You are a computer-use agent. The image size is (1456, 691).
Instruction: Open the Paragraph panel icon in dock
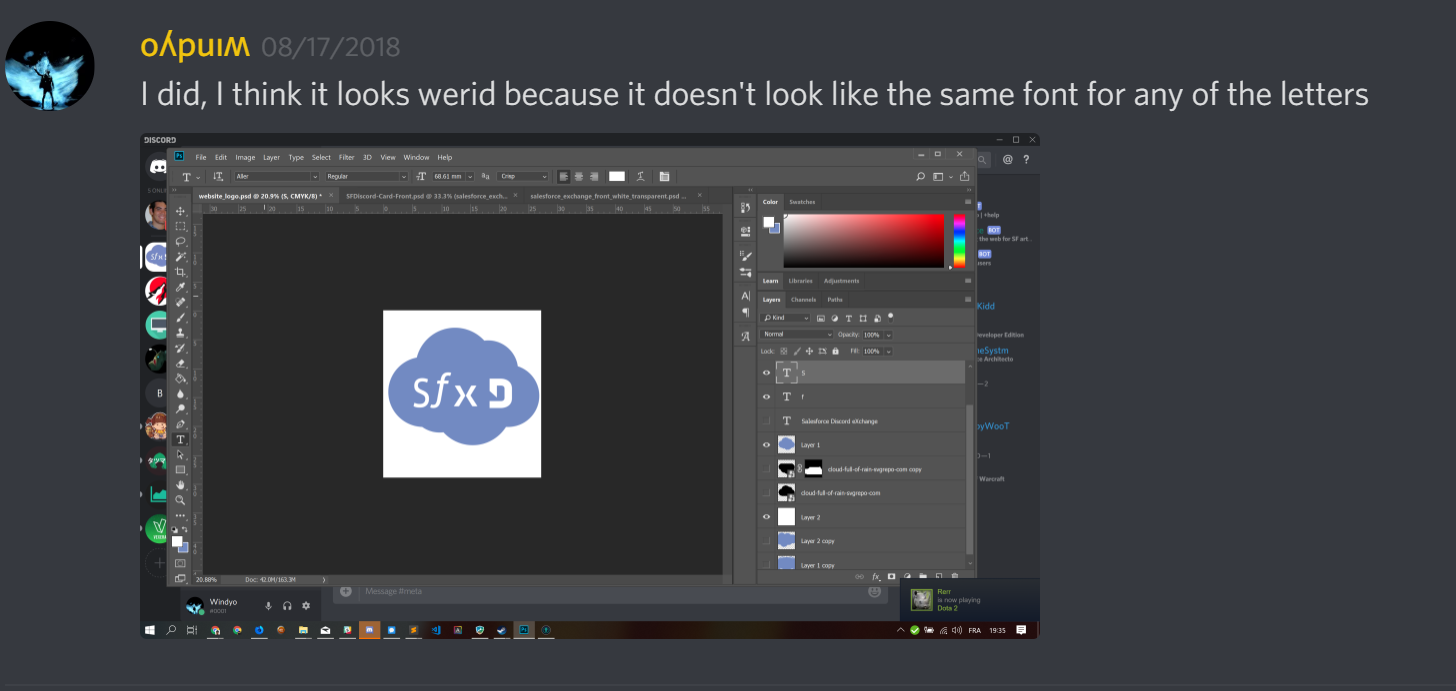pos(745,312)
